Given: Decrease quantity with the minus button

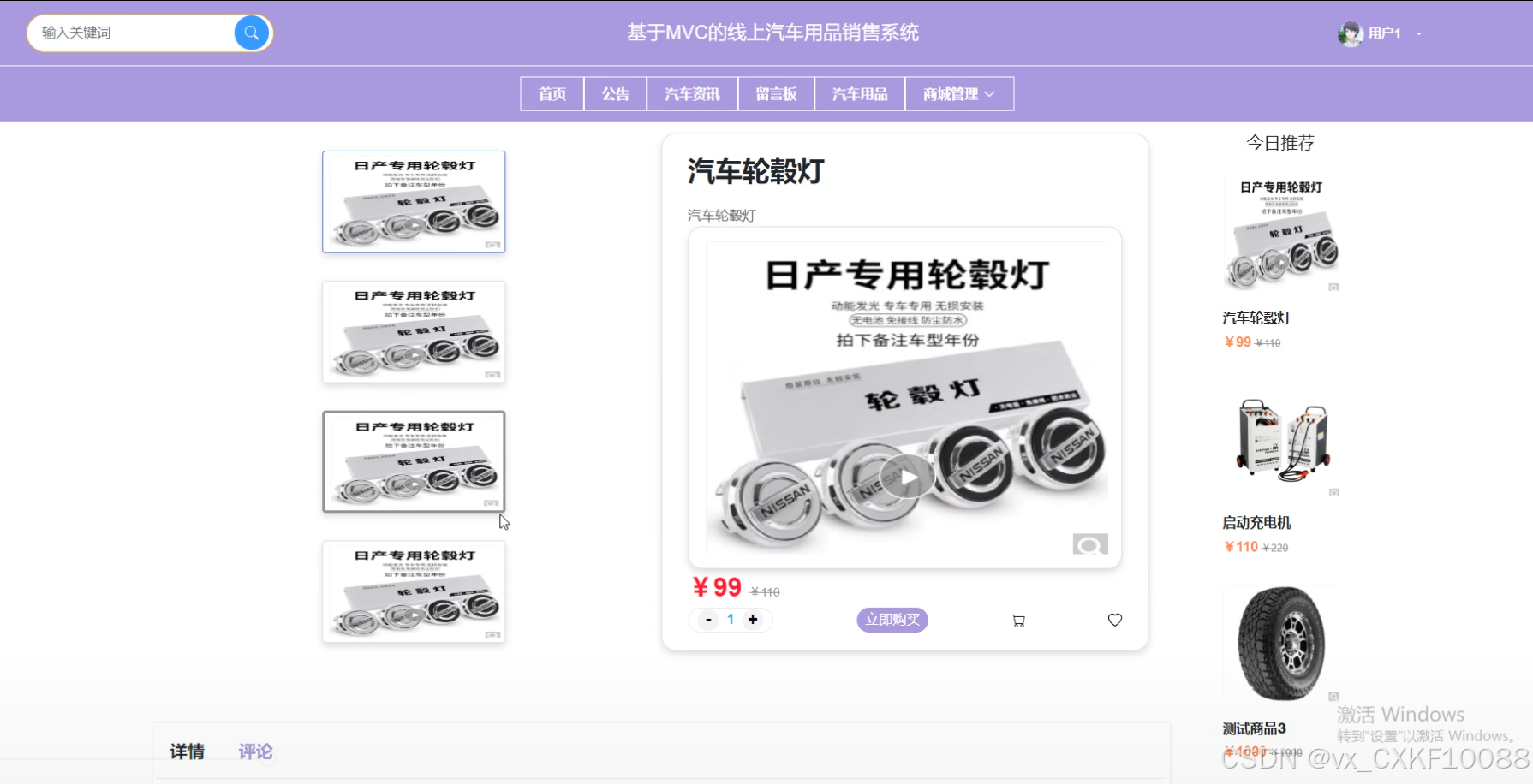Looking at the screenshot, I should [x=708, y=620].
